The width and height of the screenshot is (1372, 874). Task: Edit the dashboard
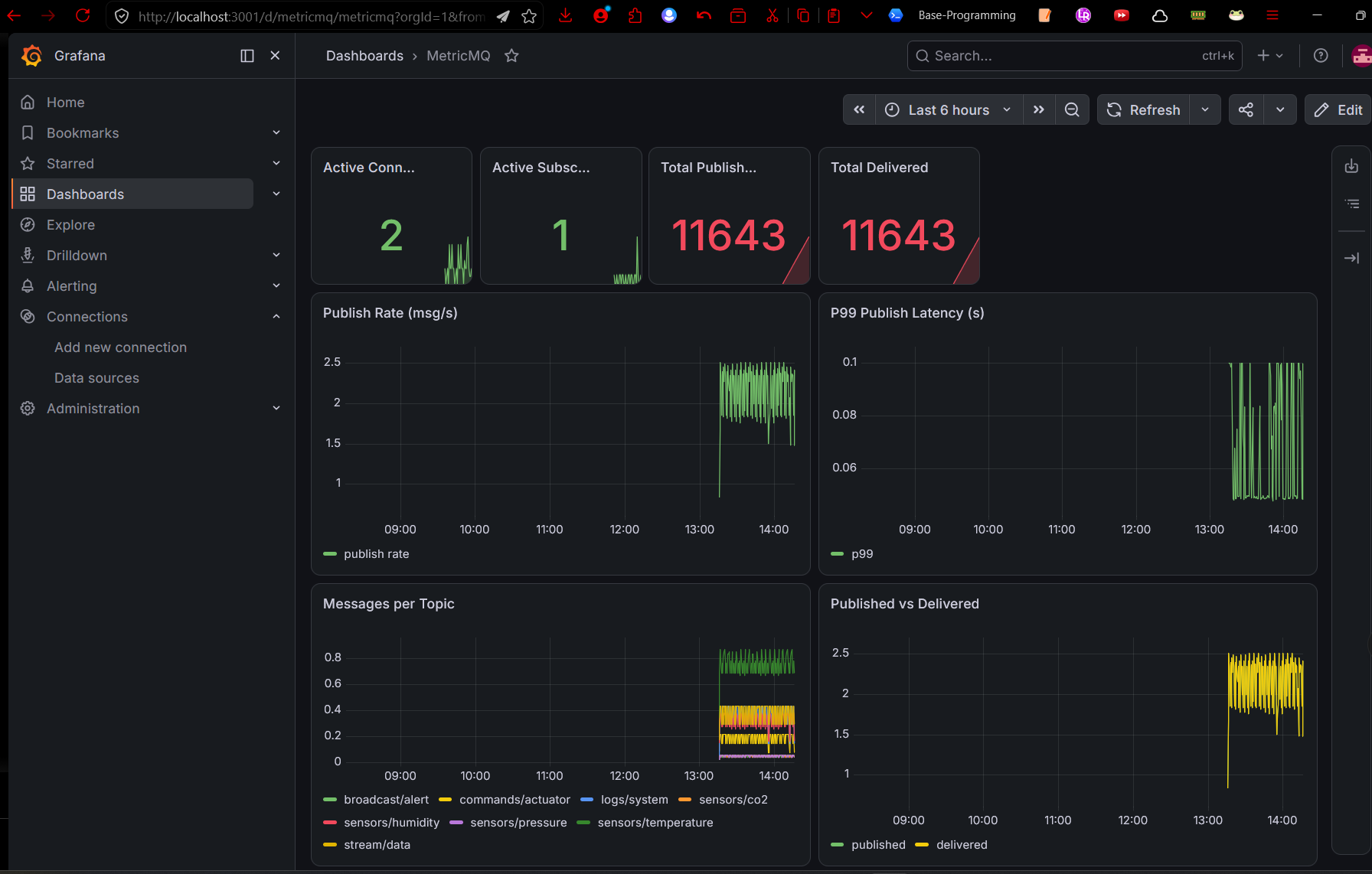tap(1338, 110)
